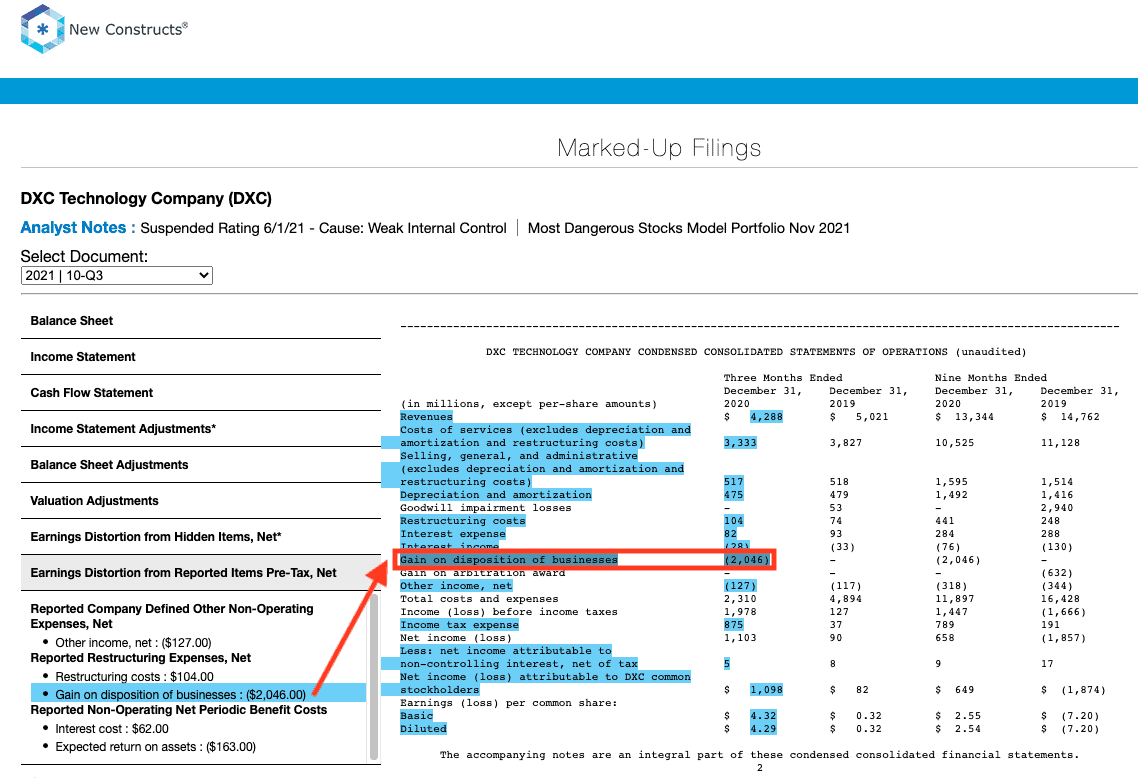Click the highlighted Revenues line in filing
Screen dimensions: 1138x778
[x=426, y=417]
